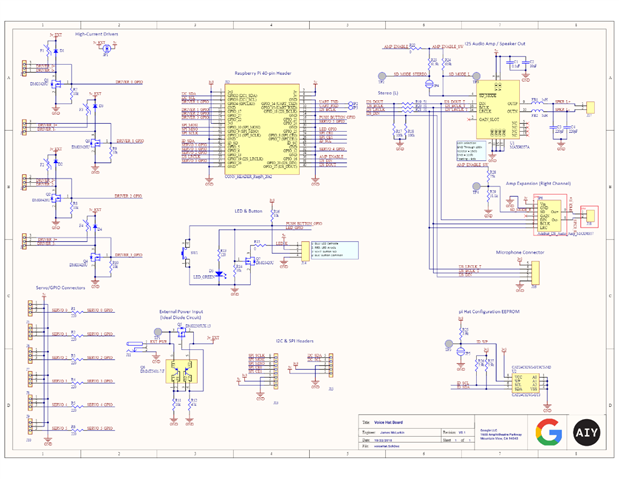Click the ideal diode MOSFET above Q6 block

click(182, 331)
